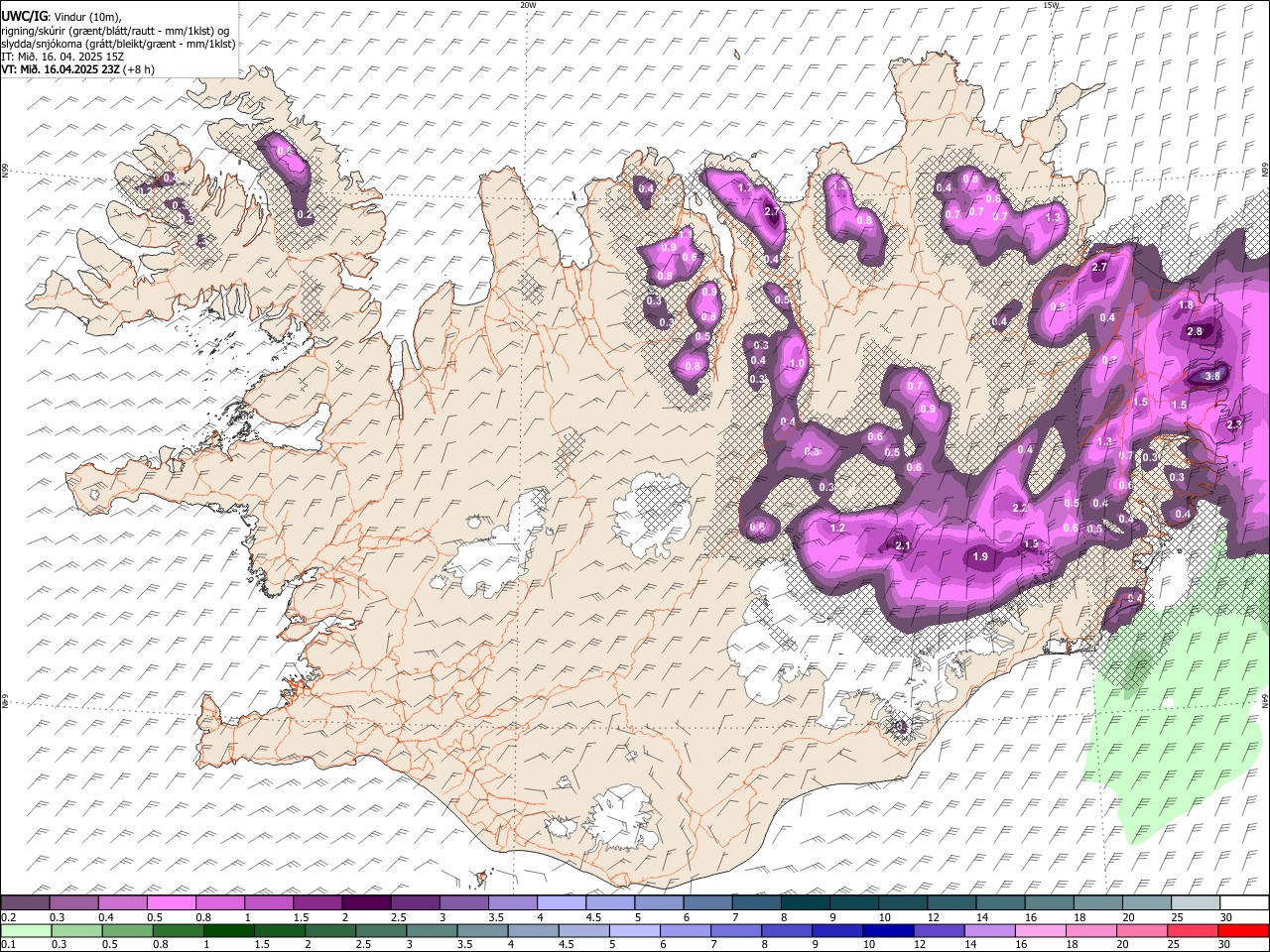1270x952 pixels.
Task: Choose the bright red lower swatch labeled 30
Action: pos(1242,930)
